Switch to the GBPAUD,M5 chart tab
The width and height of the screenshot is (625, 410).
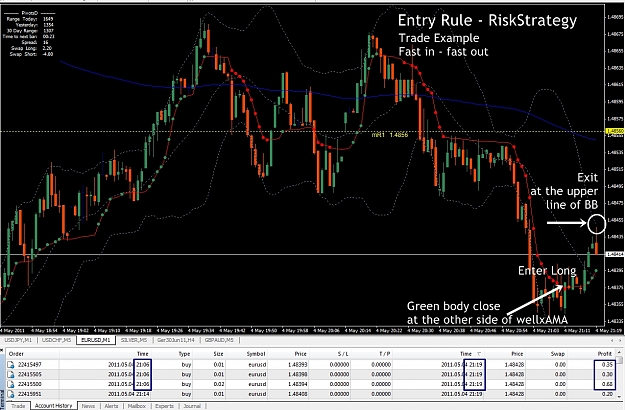tap(219, 340)
